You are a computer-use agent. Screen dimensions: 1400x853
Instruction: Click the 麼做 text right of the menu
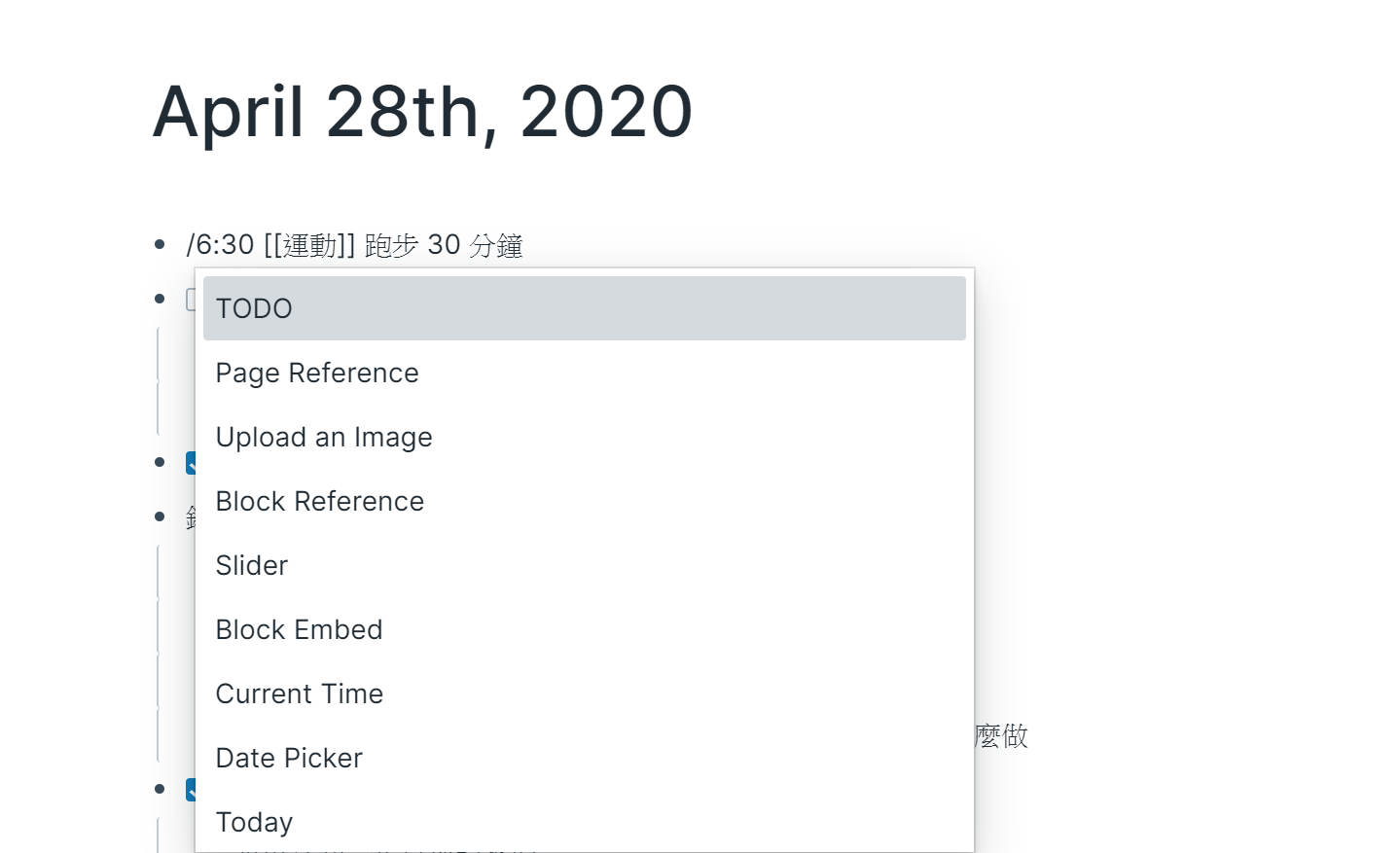pos(1001,735)
